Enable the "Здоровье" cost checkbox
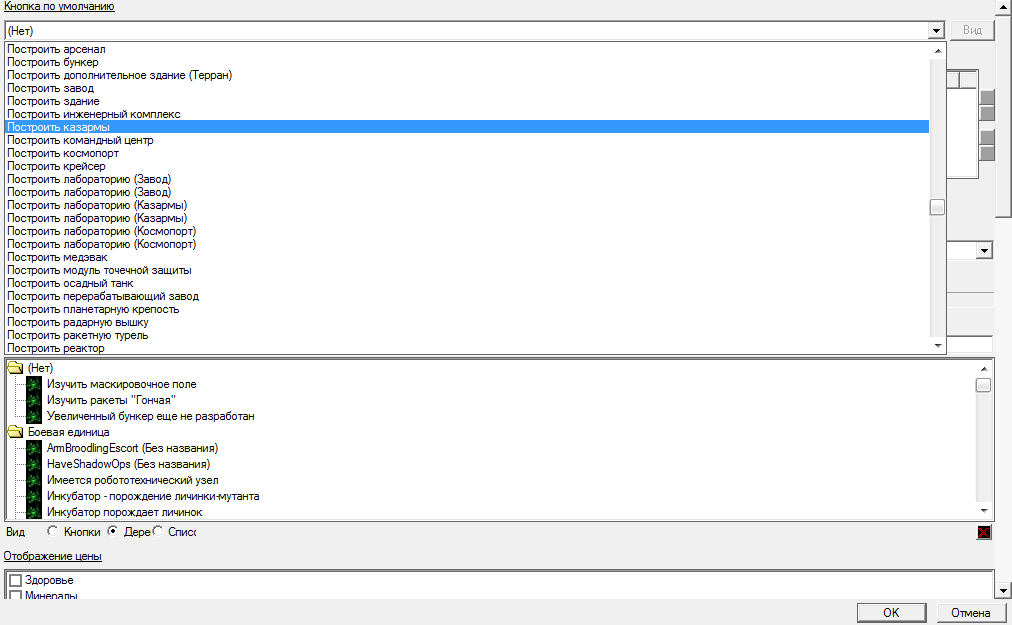 click(15, 580)
